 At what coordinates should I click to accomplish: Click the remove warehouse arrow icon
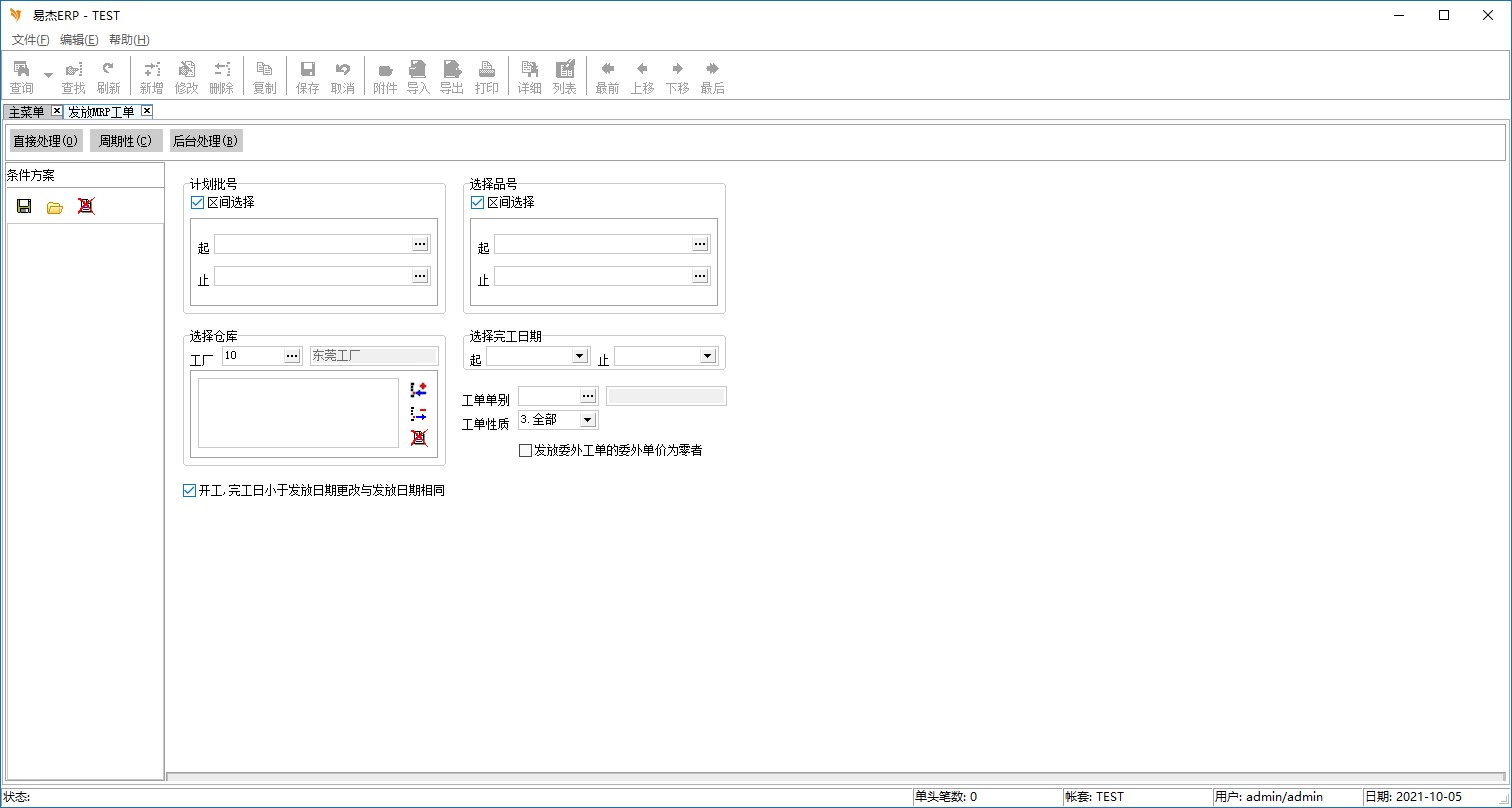pyautogui.click(x=419, y=414)
